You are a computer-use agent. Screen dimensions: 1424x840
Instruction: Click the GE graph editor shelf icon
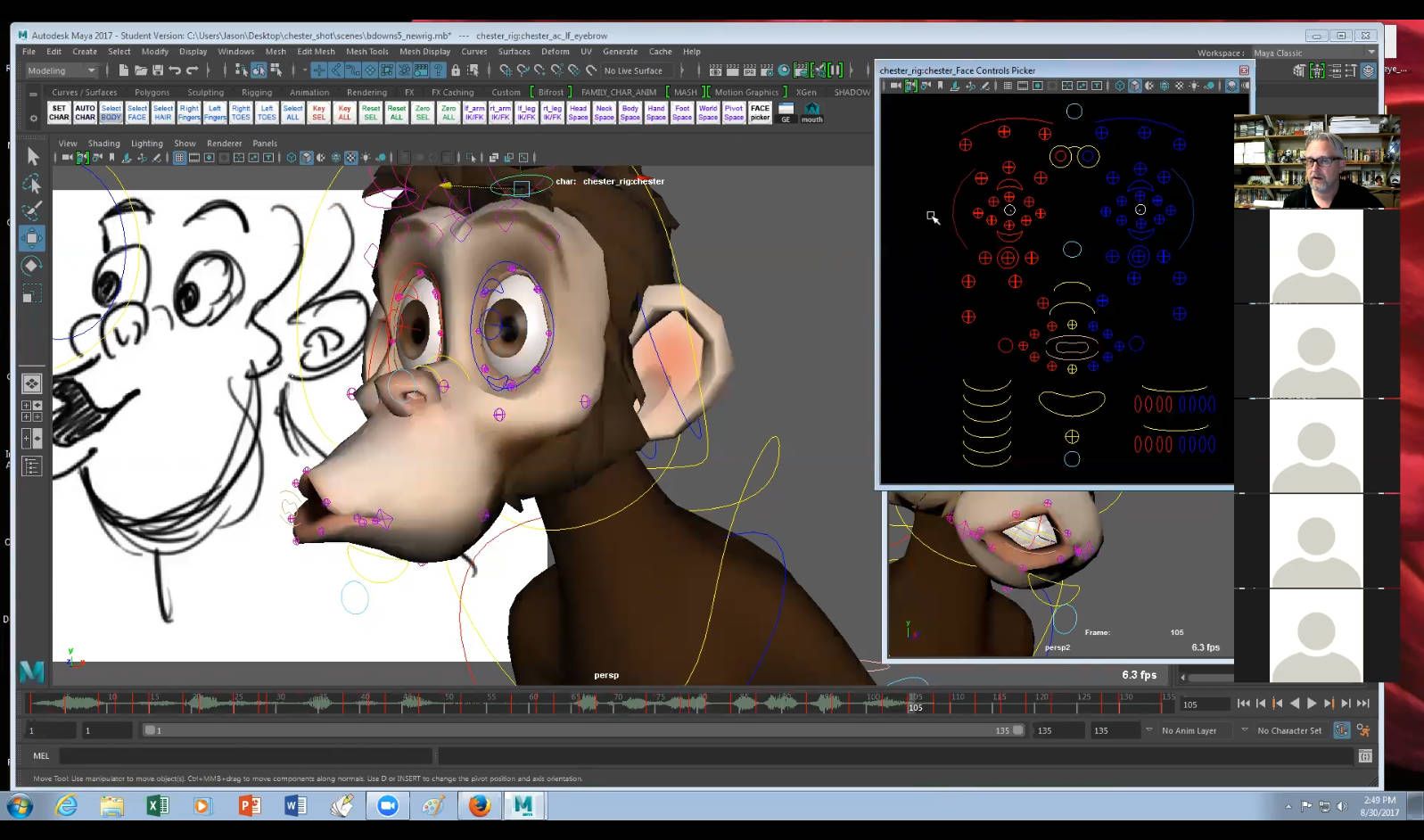point(786,112)
